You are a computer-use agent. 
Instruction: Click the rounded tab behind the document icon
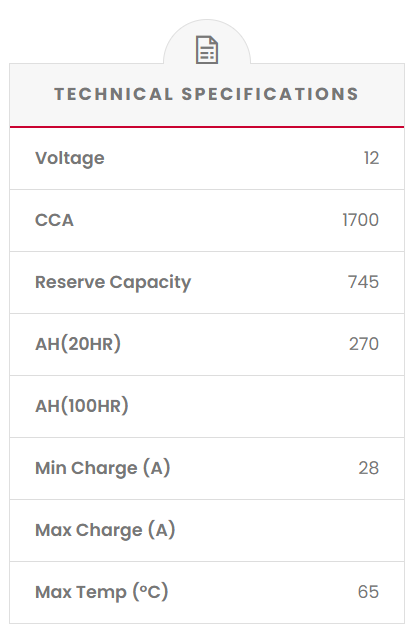click(x=207, y=43)
